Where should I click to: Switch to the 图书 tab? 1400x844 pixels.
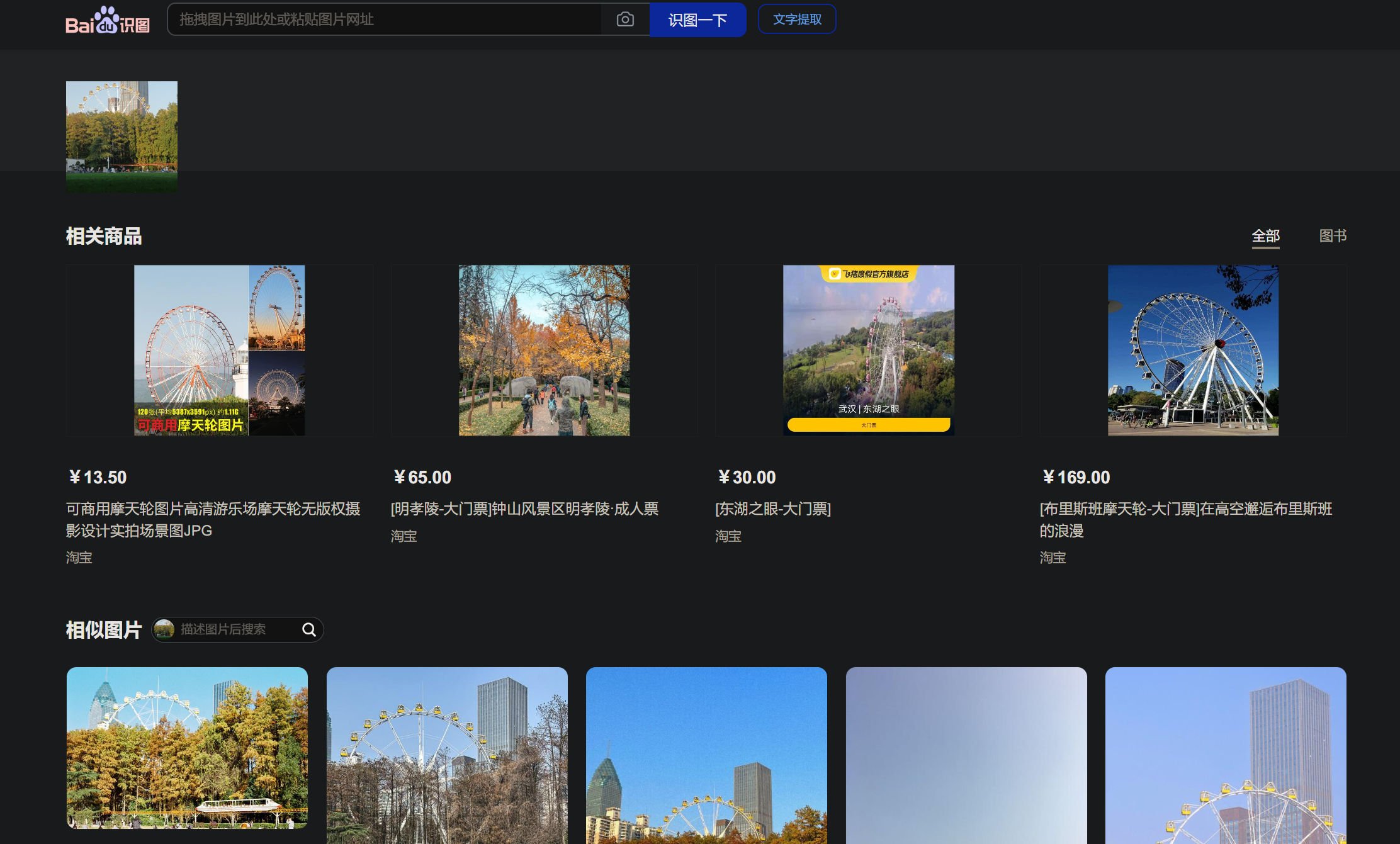1333,236
